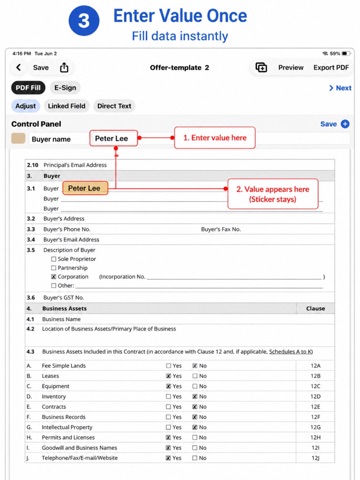Image resolution: width=360 pixels, height=480 pixels.
Task: Click the Offer-template 2 document title
Action: (x=179, y=68)
